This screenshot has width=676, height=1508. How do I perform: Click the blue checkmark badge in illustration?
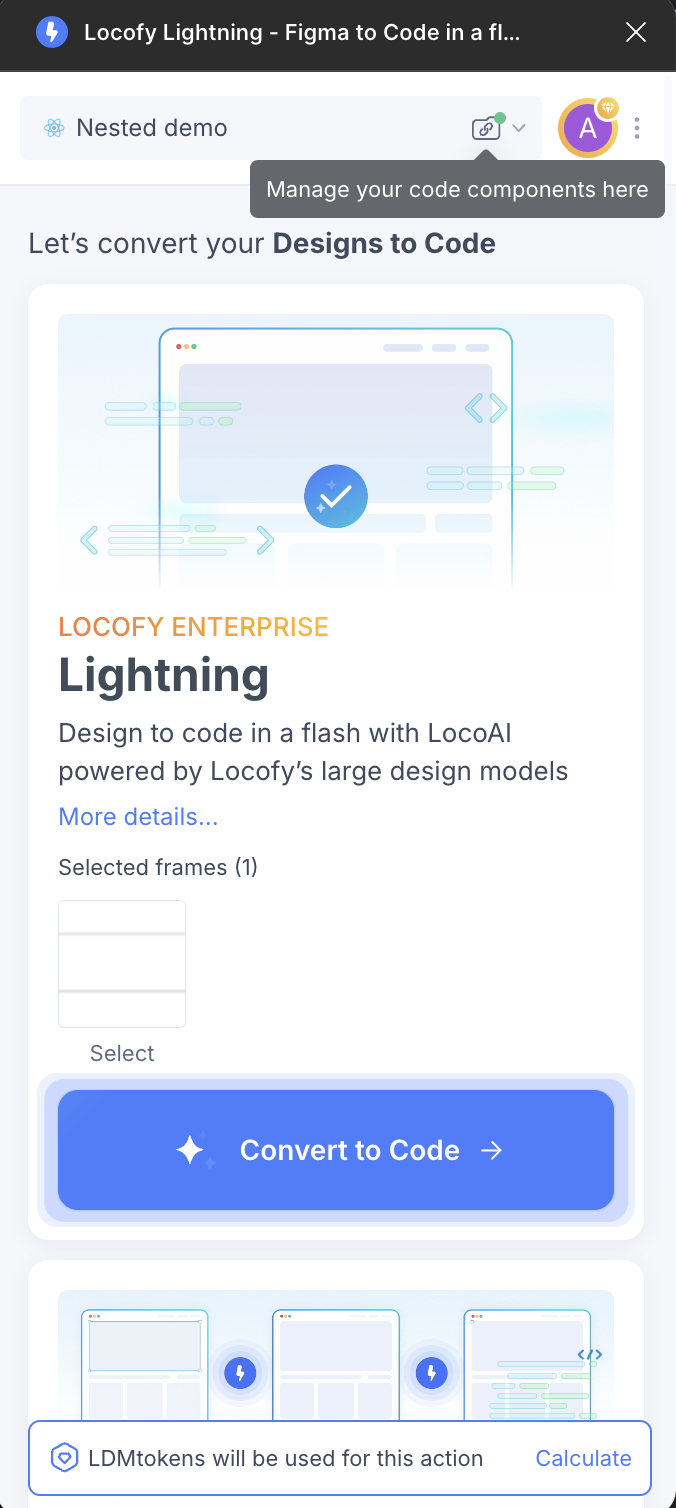336,496
